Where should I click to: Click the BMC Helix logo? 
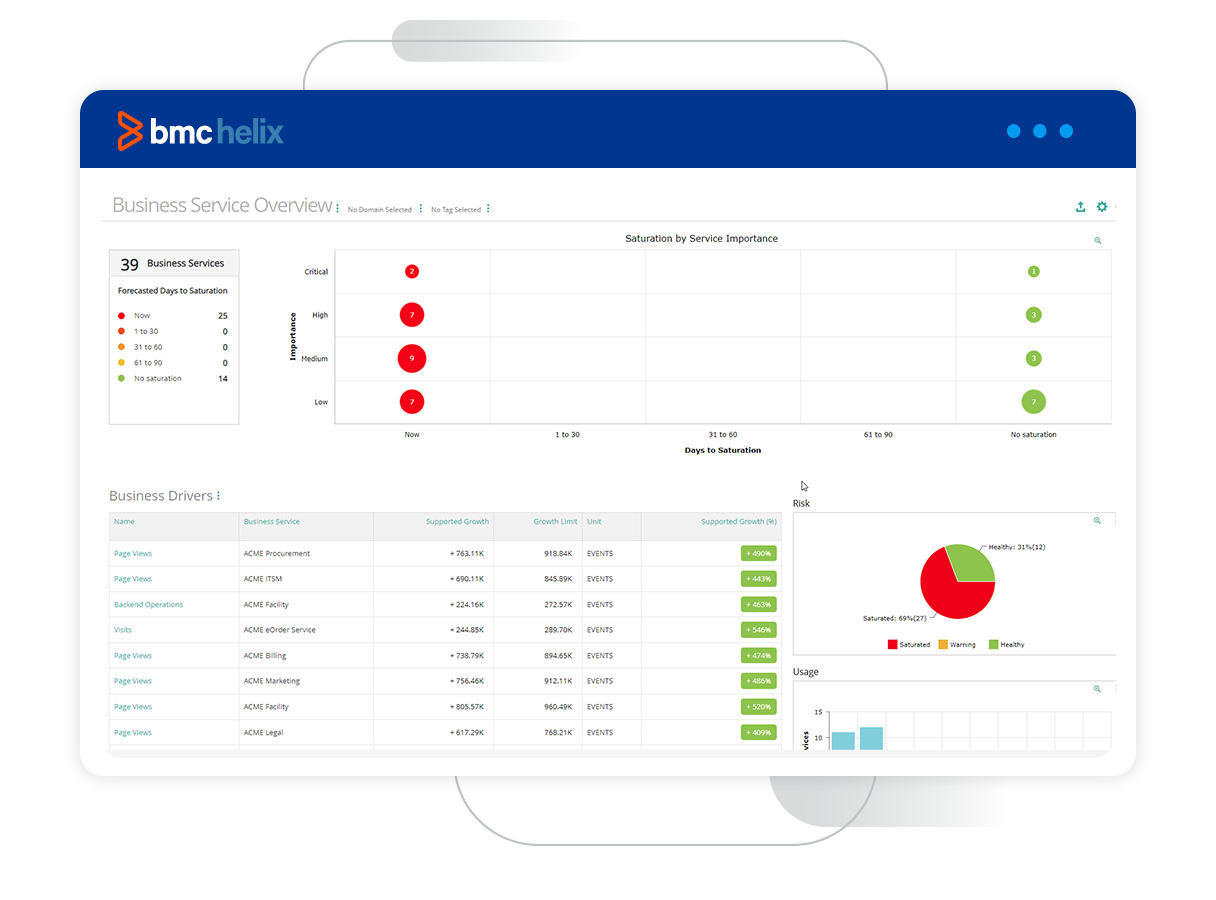200,131
